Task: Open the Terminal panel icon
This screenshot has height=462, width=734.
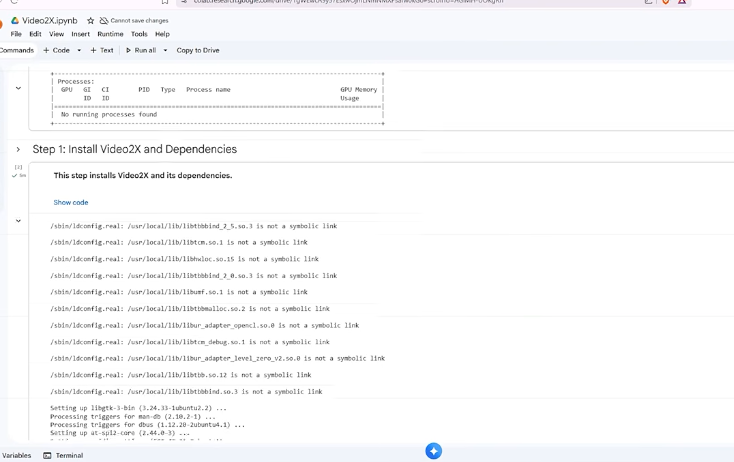Action: [x=47, y=455]
